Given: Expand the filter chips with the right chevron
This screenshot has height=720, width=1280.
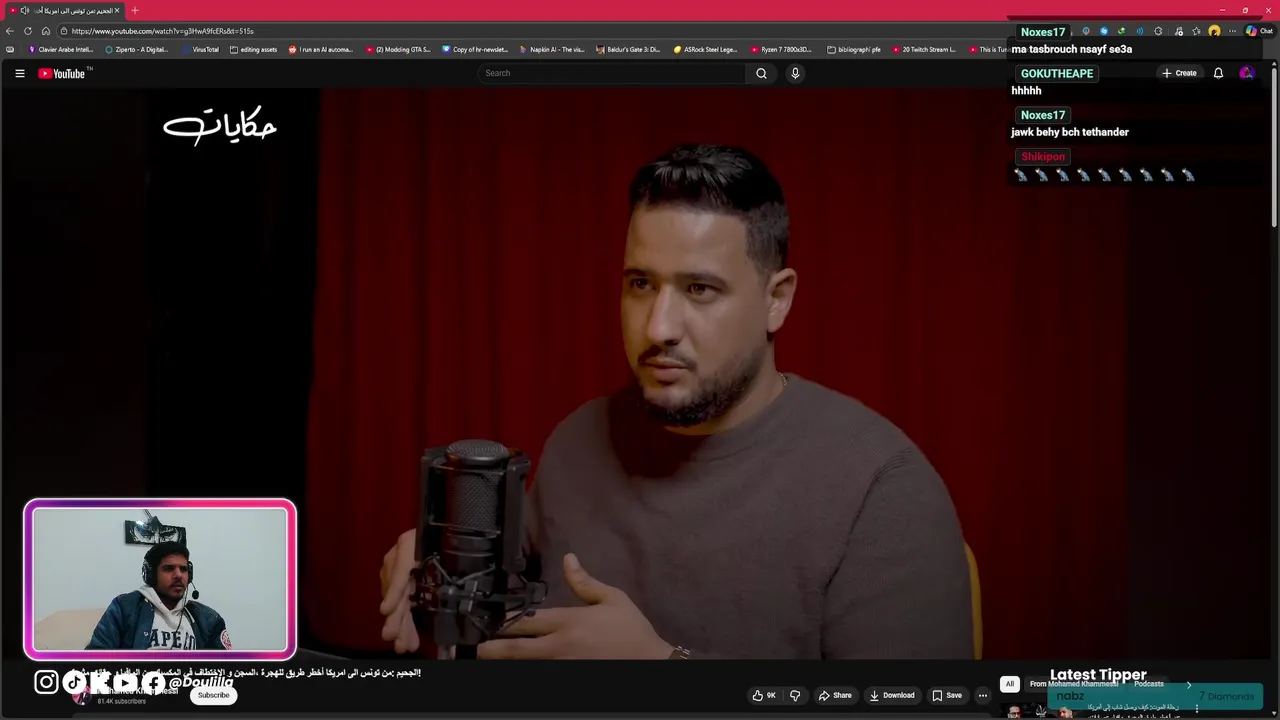Looking at the screenshot, I should click(1188, 684).
